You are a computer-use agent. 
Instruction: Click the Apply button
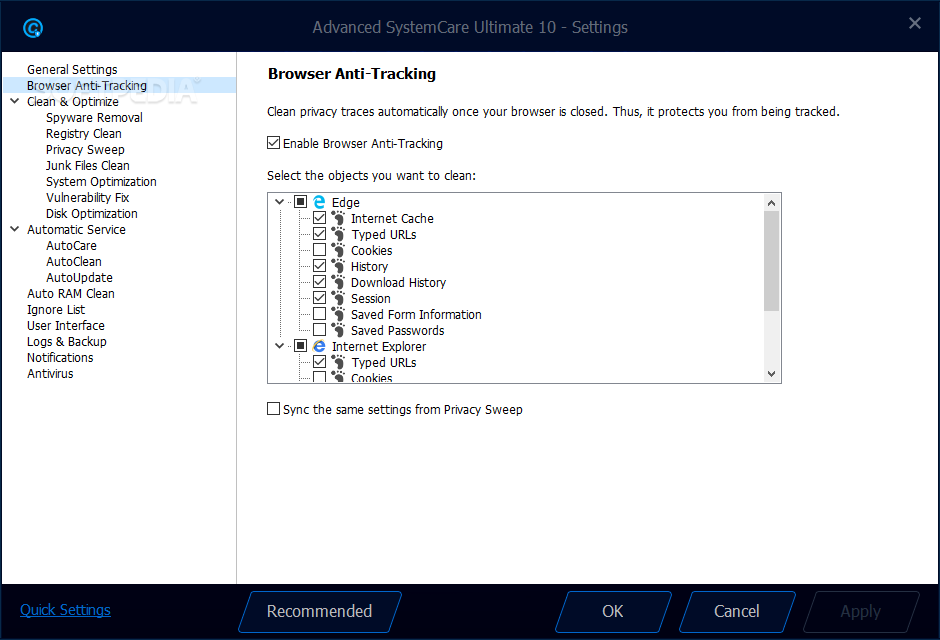[x=861, y=611]
